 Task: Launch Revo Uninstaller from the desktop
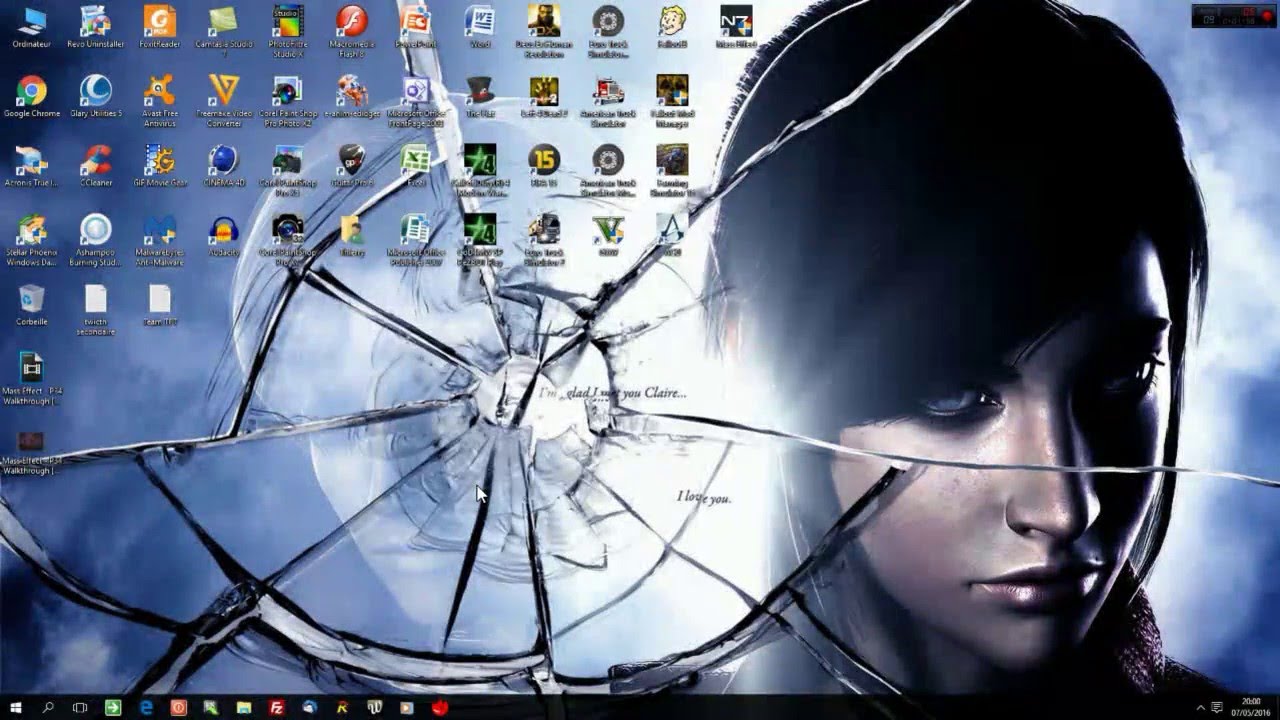pyautogui.click(x=96, y=27)
